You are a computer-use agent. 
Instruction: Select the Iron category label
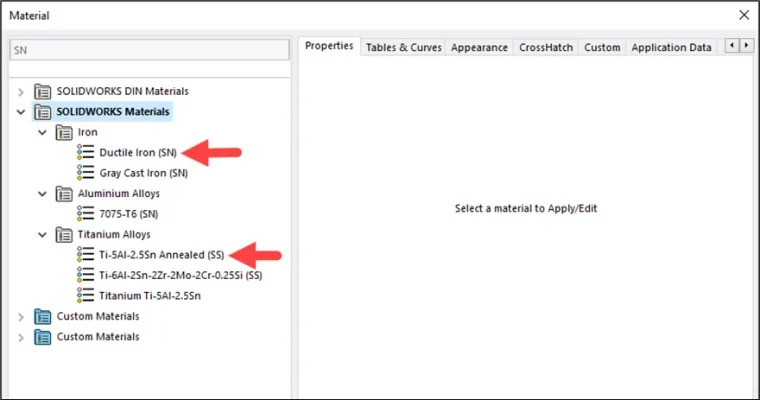[x=88, y=132]
